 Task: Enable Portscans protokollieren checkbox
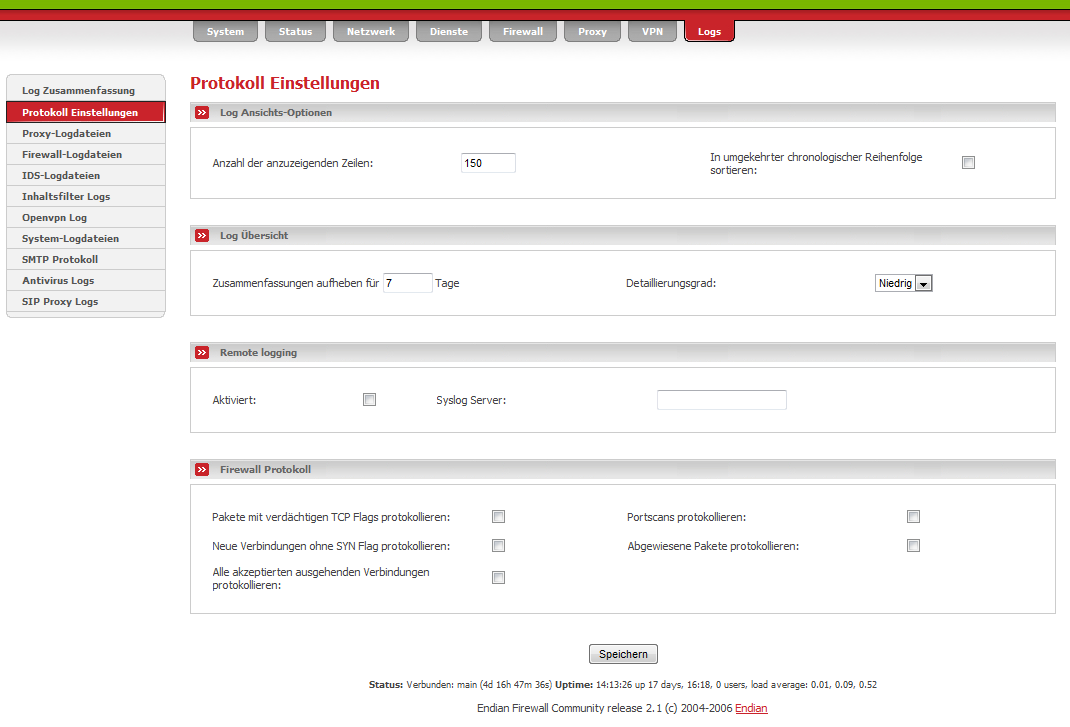coord(913,517)
